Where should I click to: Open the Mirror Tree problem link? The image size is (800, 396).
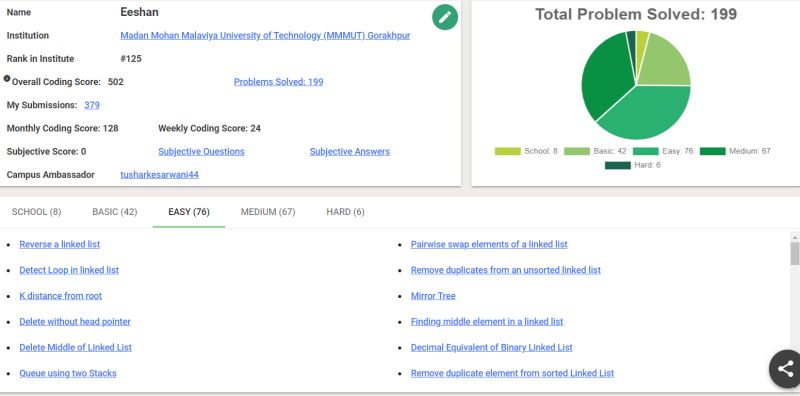pyautogui.click(x=433, y=296)
